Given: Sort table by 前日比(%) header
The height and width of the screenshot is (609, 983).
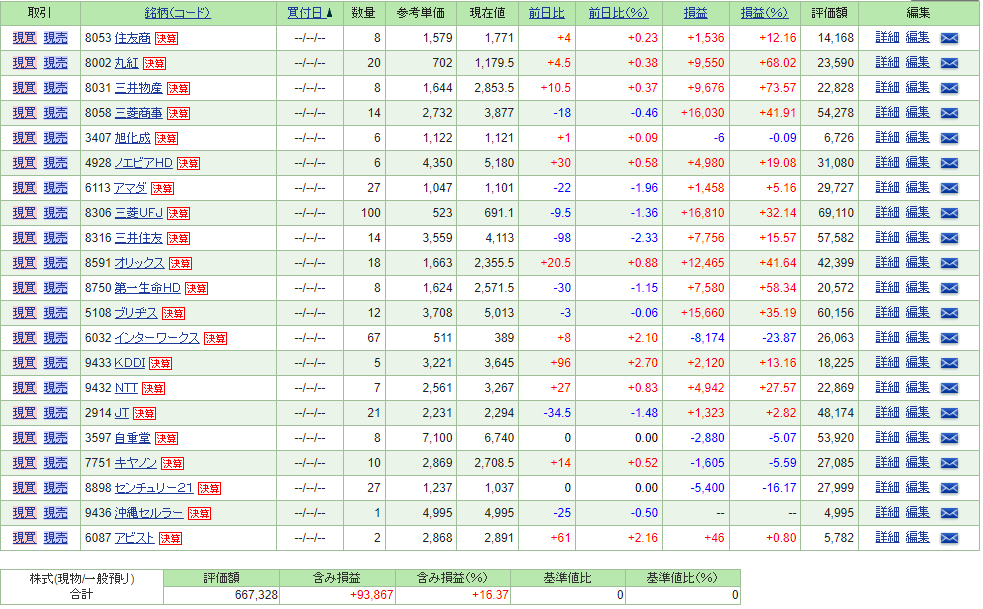Looking at the screenshot, I should (x=618, y=13).
